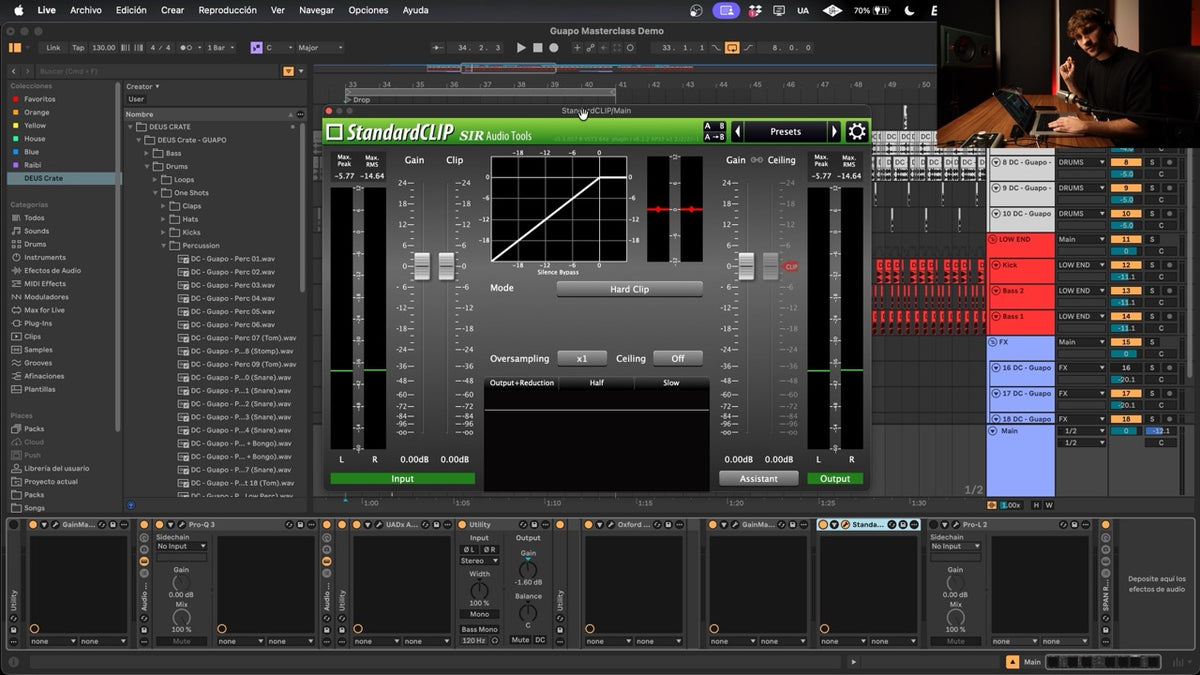Open Samples category in browser
The width and height of the screenshot is (1200, 675).
(38, 349)
